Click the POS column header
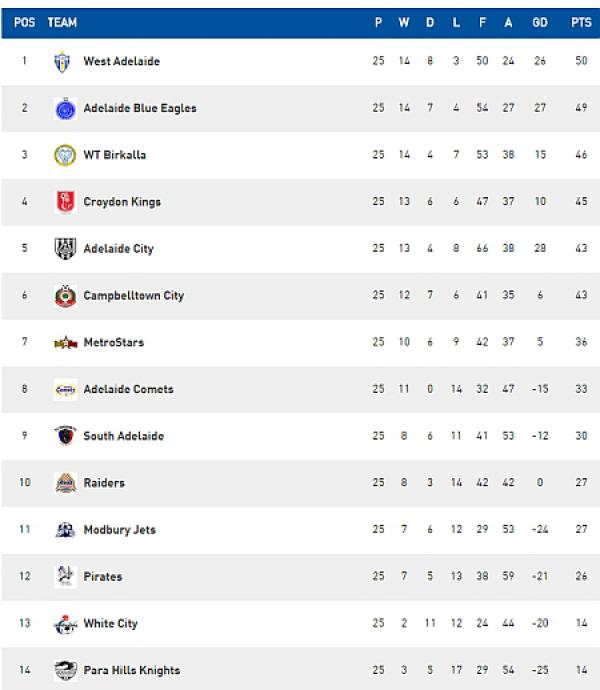The image size is (600, 690). 24,22
